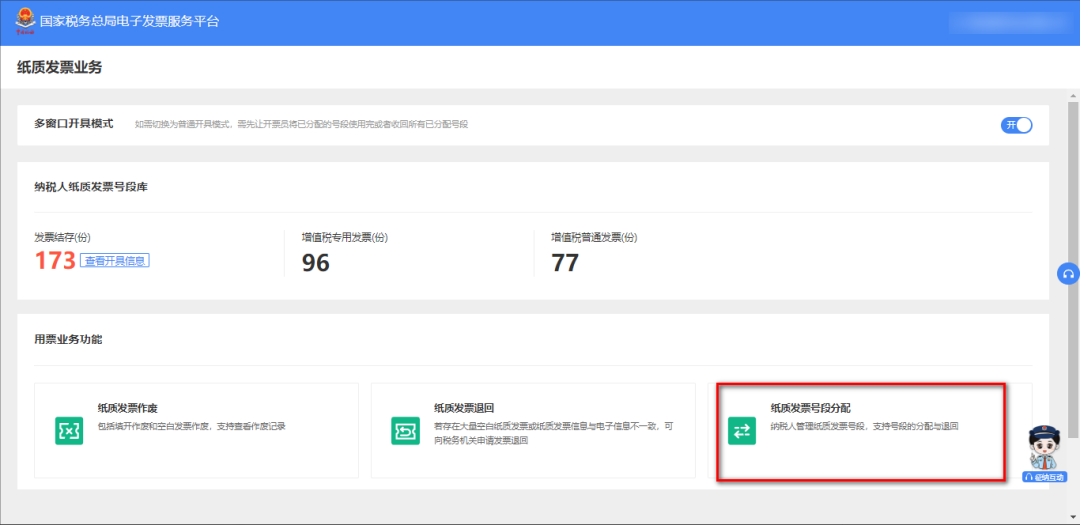Click the 增值税普通发票 count of 77

pos(565,263)
